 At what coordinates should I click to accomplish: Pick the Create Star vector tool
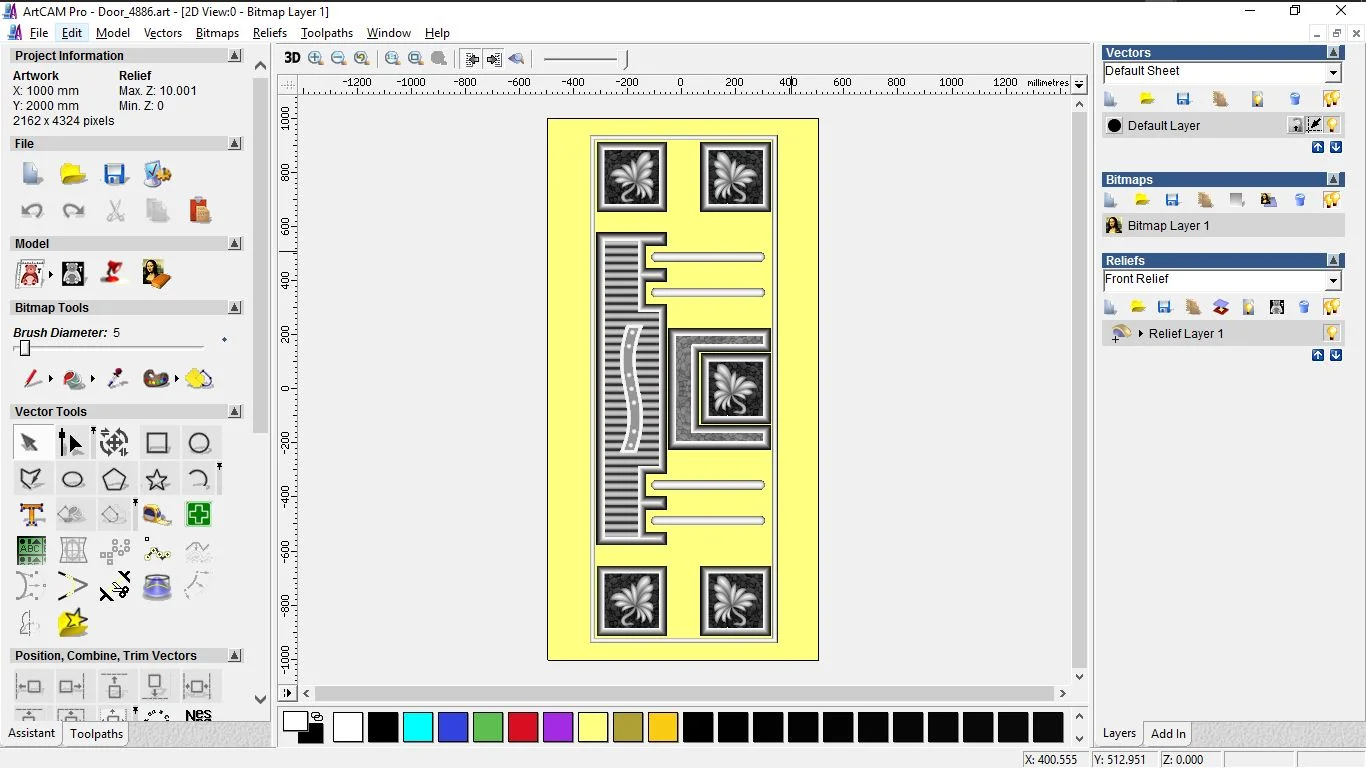tap(157, 479)
